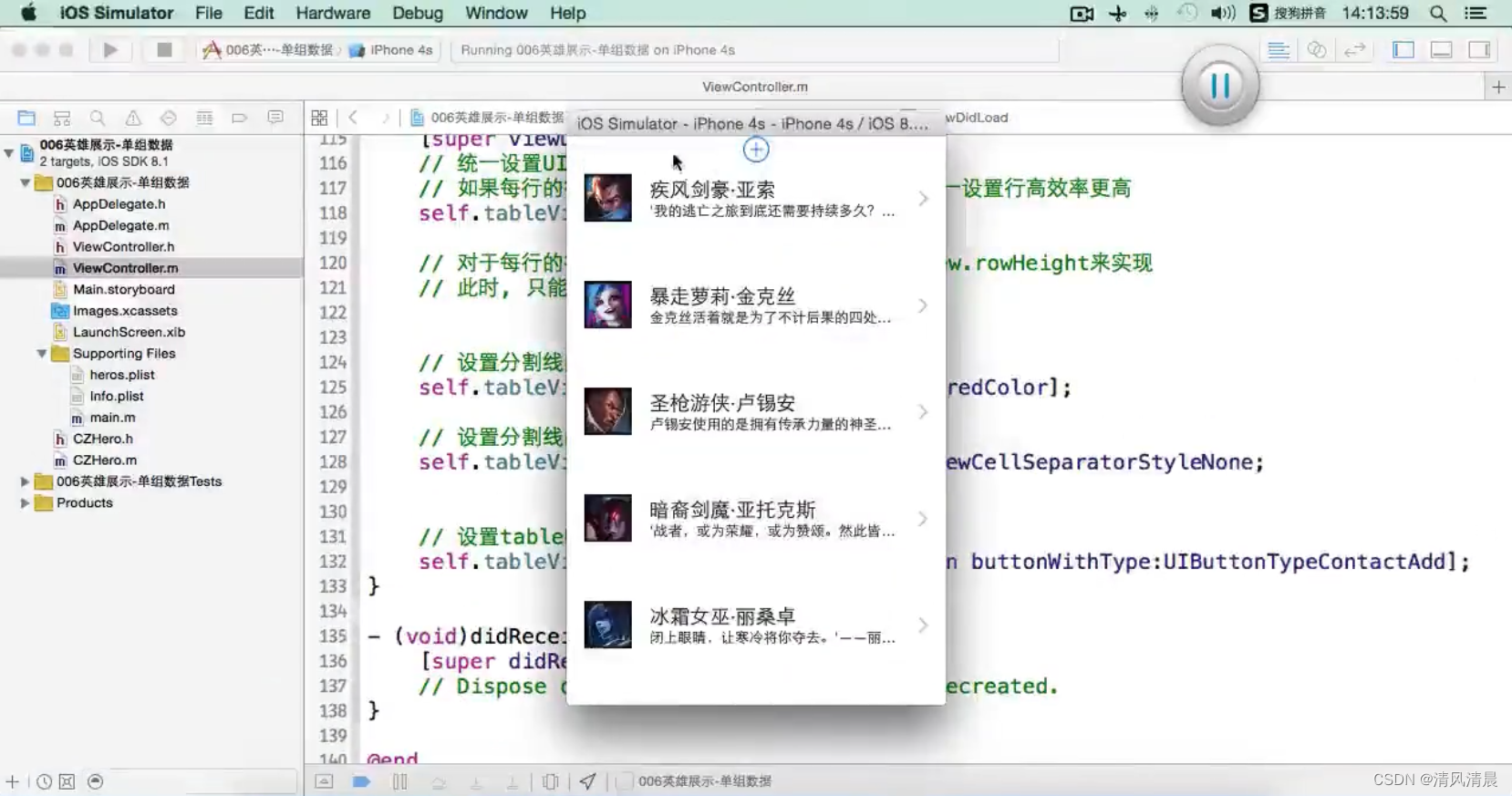Open the Symbol navigator hierarchy icon
Image resolution: width=1512 pixels, height=796 pixels.
(x=62, y=118)
